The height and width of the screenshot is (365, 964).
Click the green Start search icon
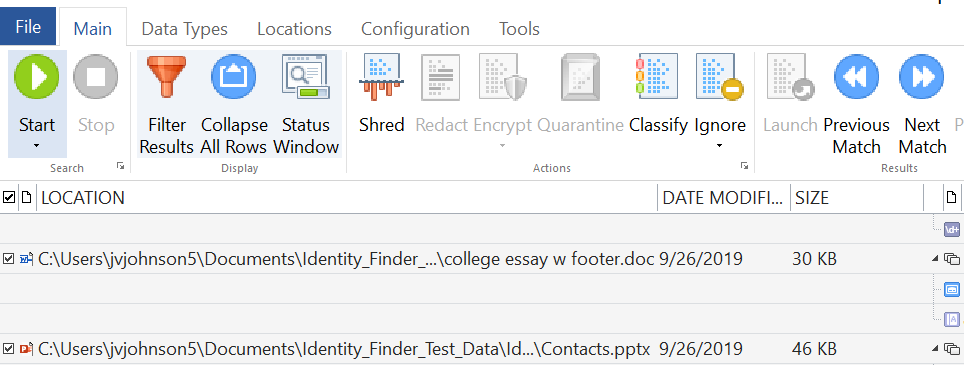(36, 77)
